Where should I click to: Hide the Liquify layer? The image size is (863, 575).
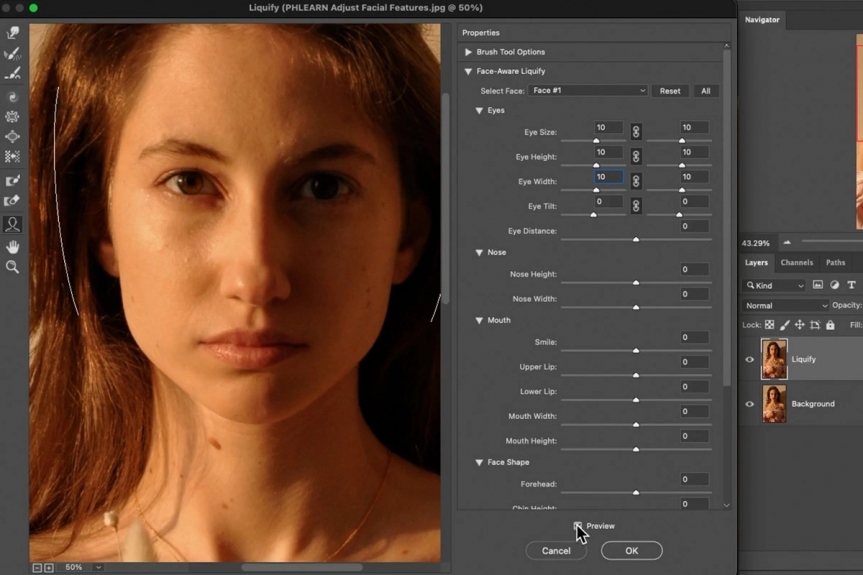pyautogui.click(x=750, y=360)
